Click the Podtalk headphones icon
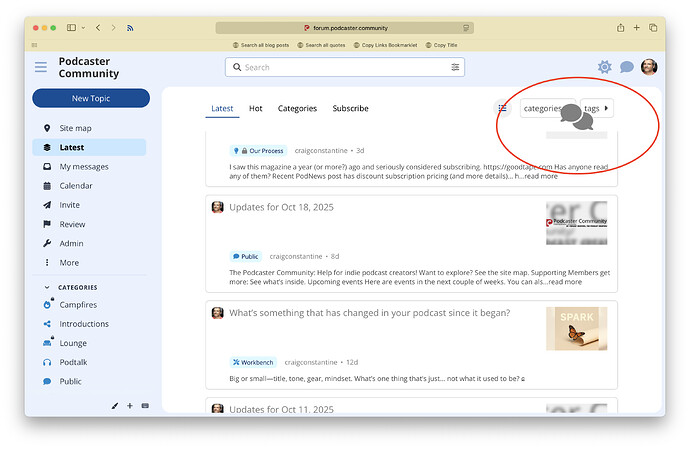Image resolution: width=690 pixels, height=449 pixels. click(x=47, y=362)
